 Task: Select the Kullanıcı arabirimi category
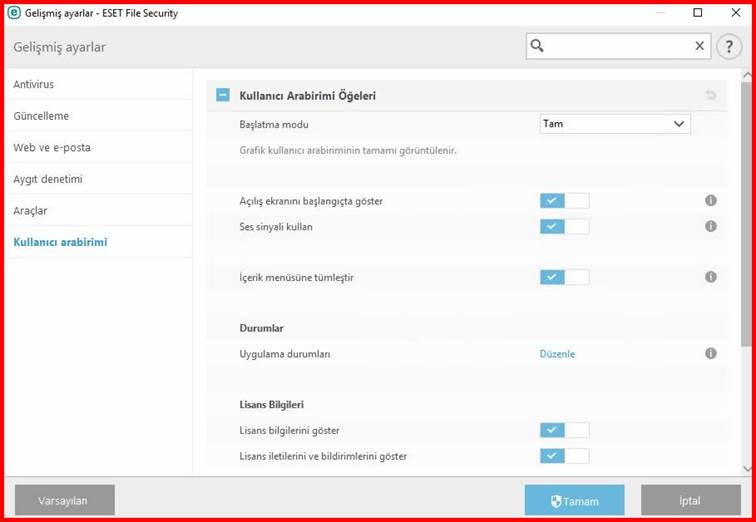[98, 242]
